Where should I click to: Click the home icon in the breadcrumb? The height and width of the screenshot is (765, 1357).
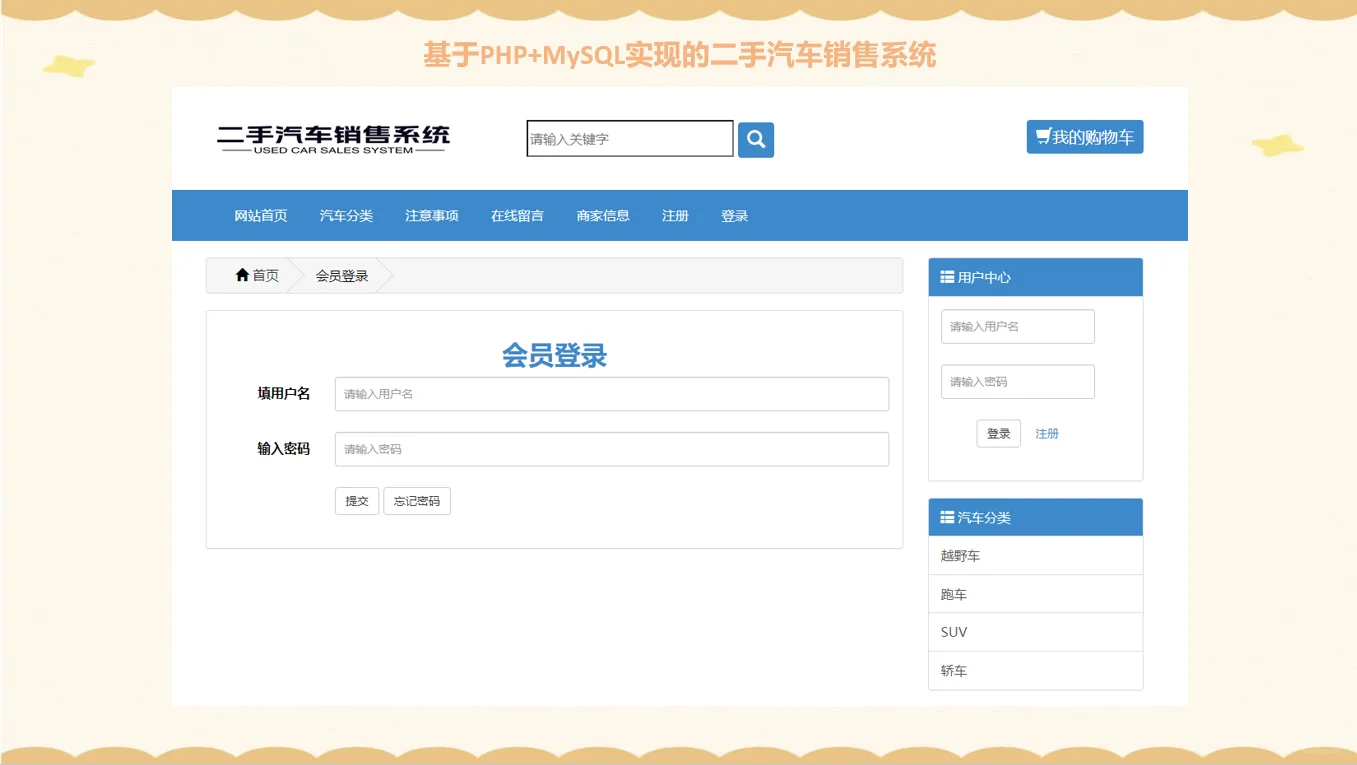[x=241, y=275]
